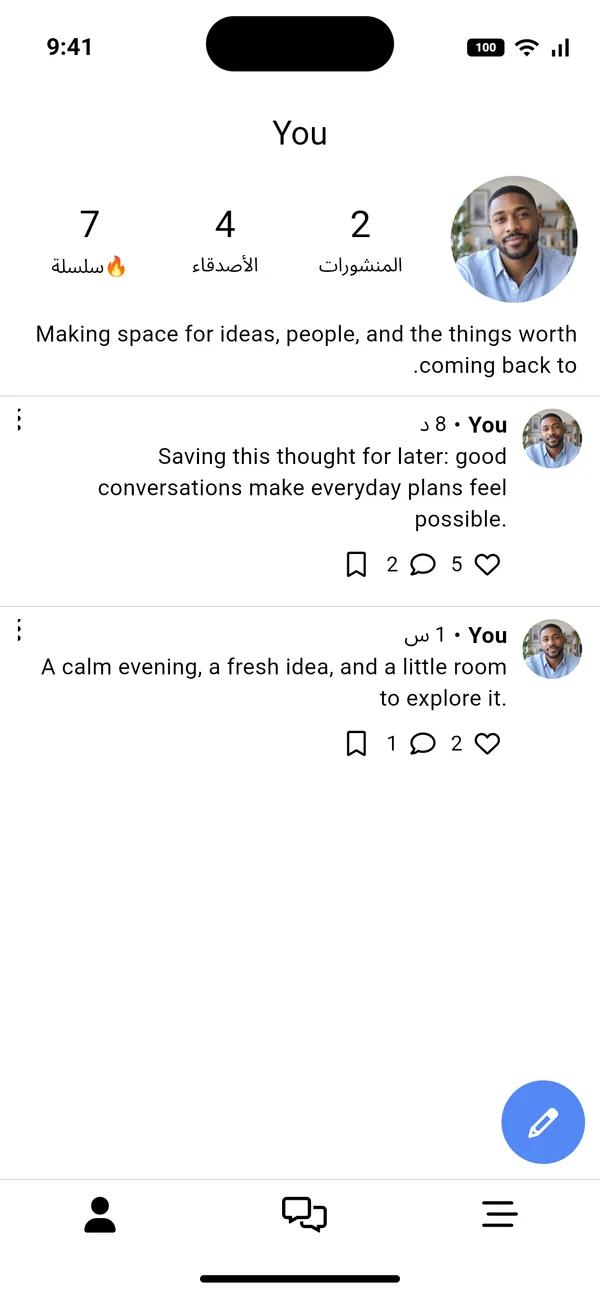
Task: Bookmark the "Saving this thought" post
Action: point(356,565)
